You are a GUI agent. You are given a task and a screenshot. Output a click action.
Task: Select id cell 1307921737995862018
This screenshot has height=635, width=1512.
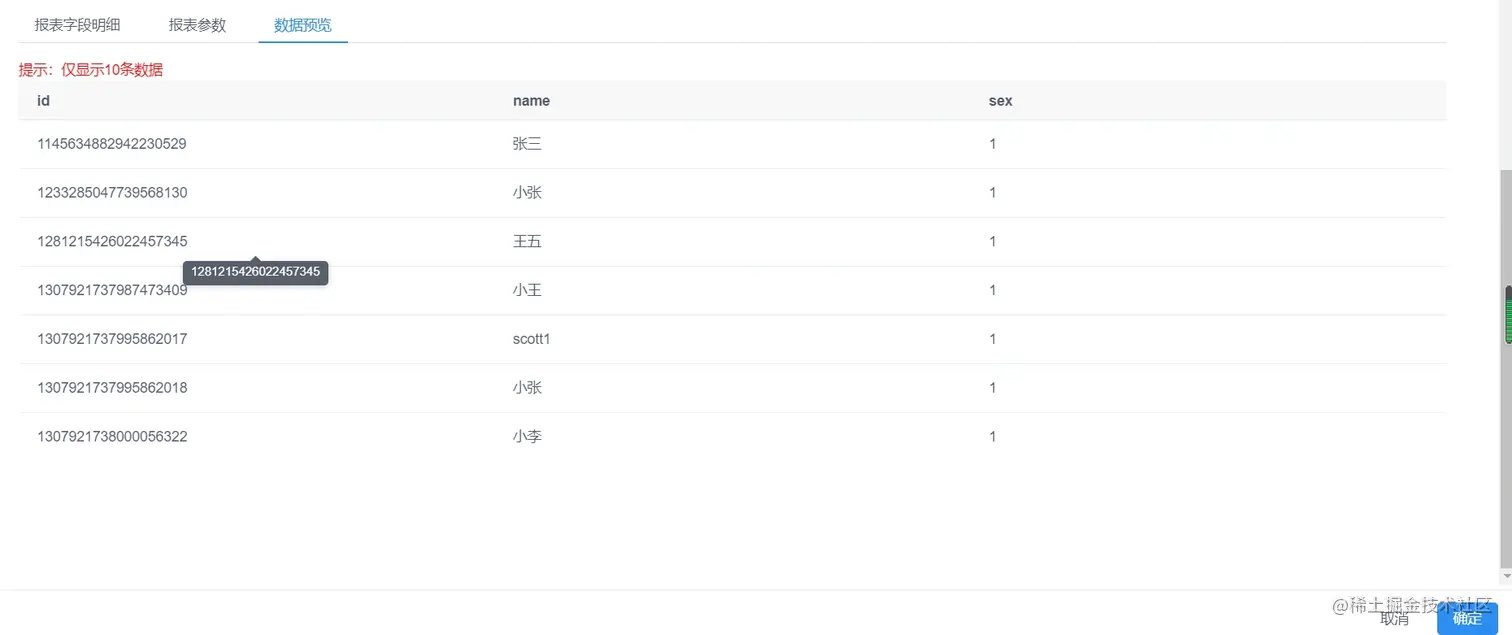(112, 388)
